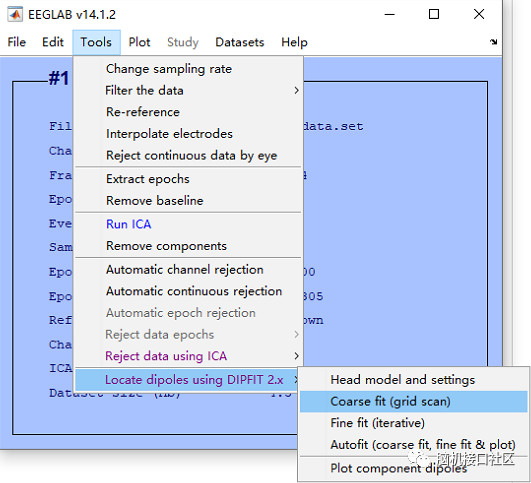Maximize the EEGLAB window
531x483 pixels.
[x=434, y=15]
